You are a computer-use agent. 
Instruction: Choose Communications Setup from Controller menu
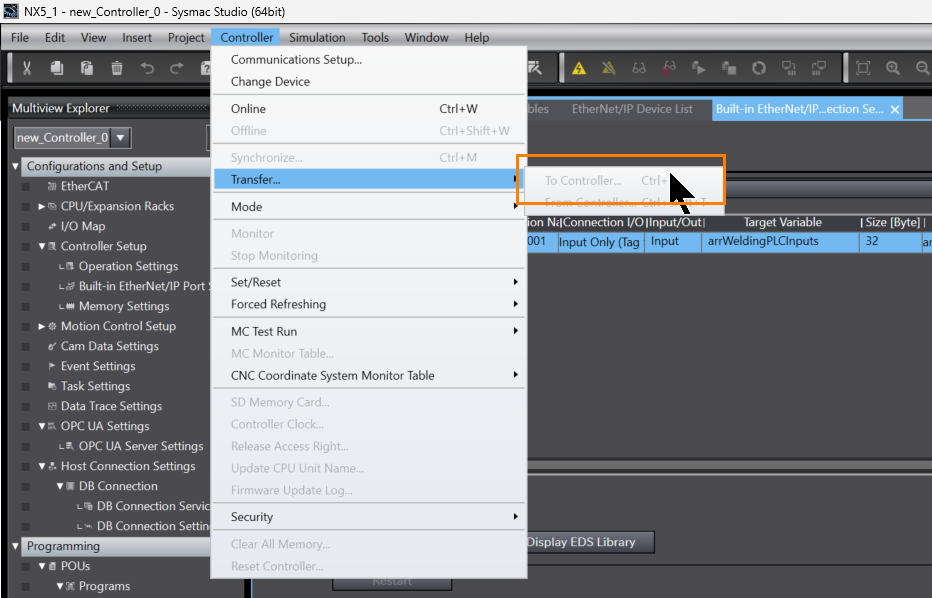coord(296,59)
